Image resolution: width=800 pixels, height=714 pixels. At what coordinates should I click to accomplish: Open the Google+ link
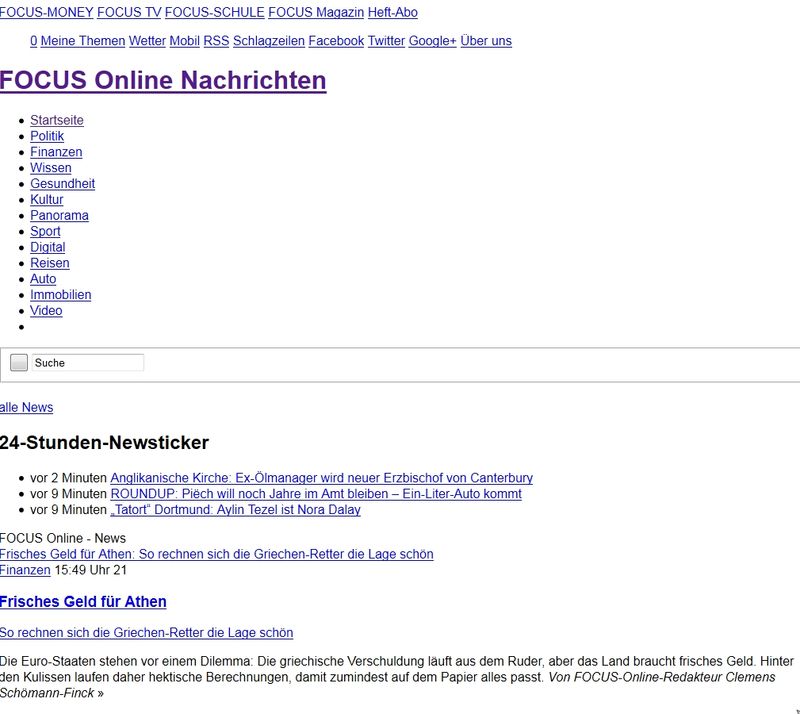[x=432, y=41]
